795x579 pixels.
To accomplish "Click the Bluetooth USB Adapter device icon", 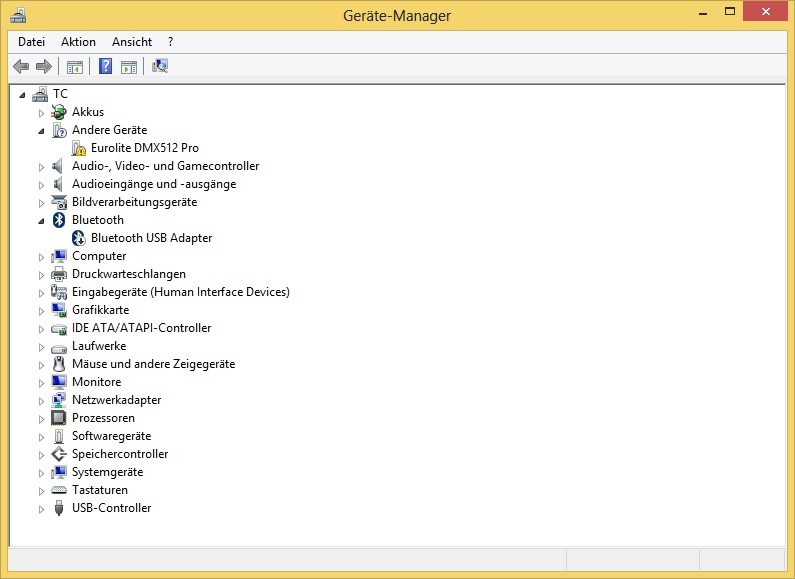I will coord(79,238).
